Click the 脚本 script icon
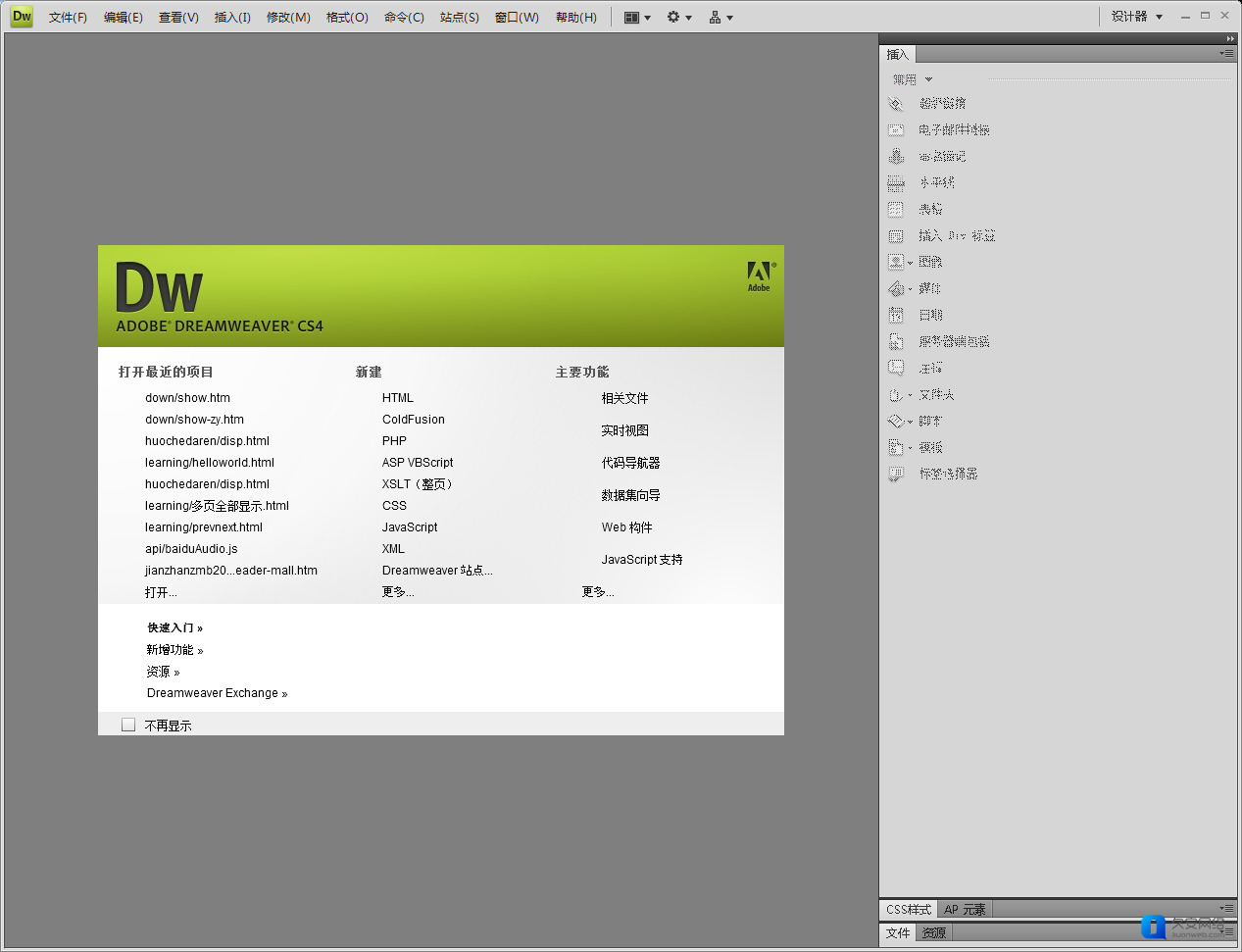The height and width of the screenshot is (952, 1242). click(x=896, y=421)
